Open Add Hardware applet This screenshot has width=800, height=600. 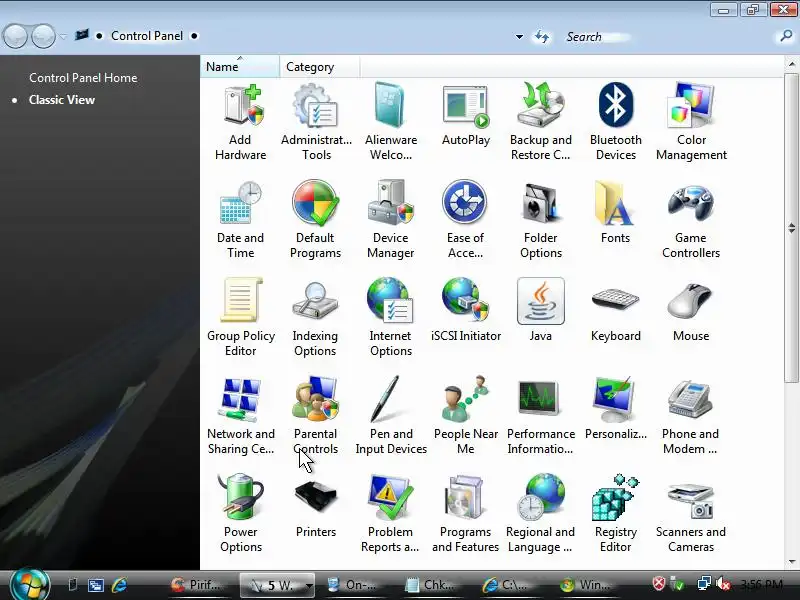coord(240,122)
